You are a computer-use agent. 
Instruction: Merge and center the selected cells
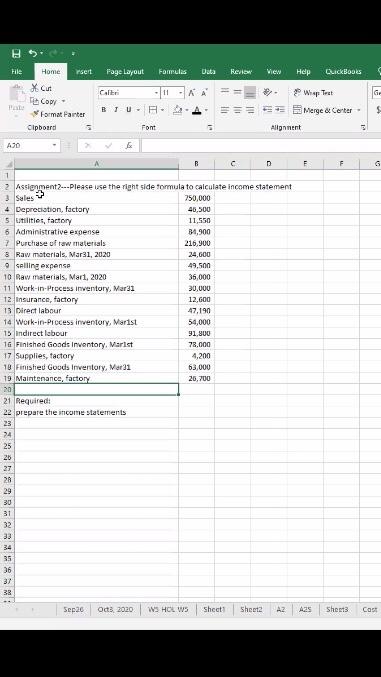(323, 110)
